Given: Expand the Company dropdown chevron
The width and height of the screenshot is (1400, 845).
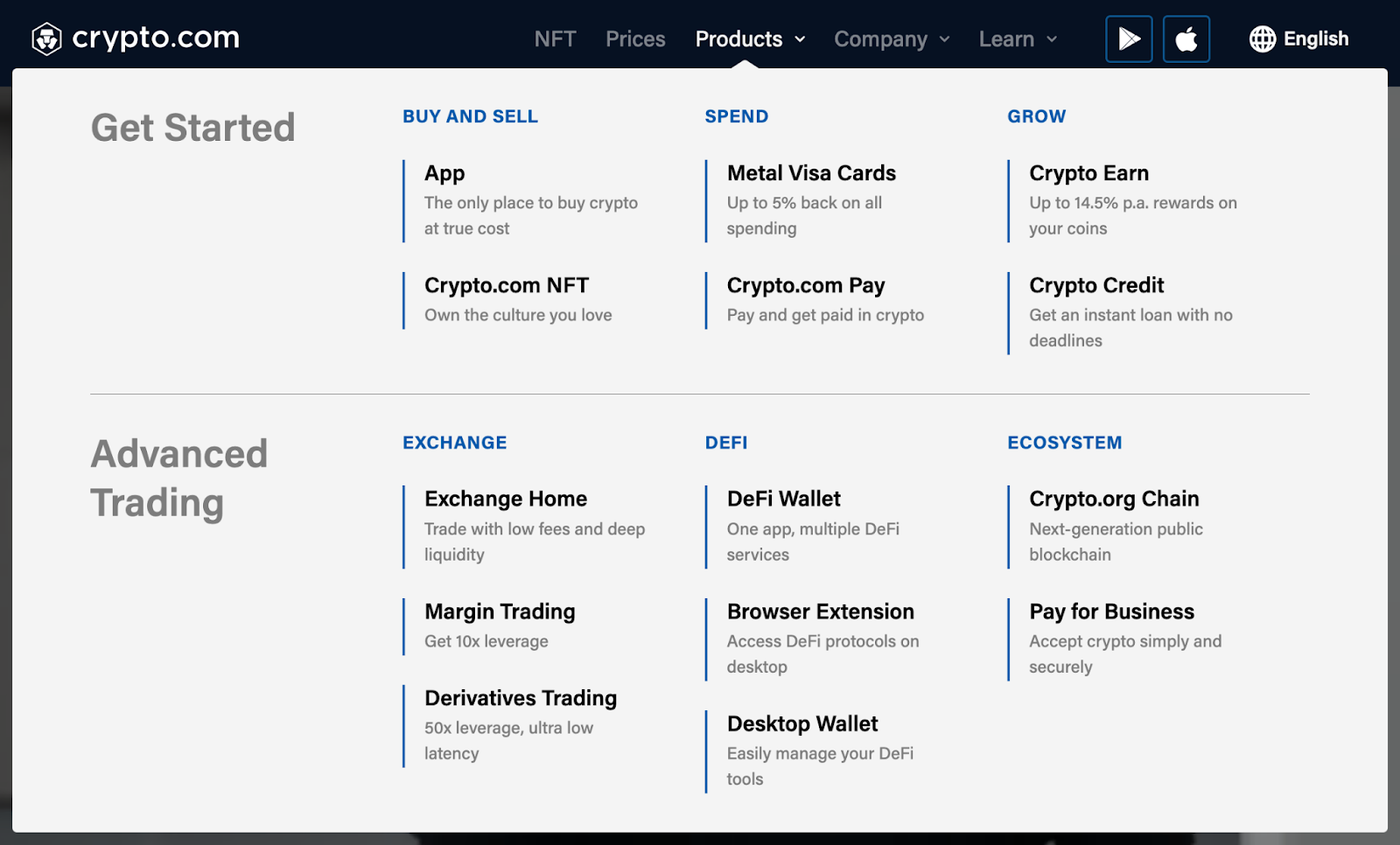Looking at the screenshot, I should click(x=944, y=39).
